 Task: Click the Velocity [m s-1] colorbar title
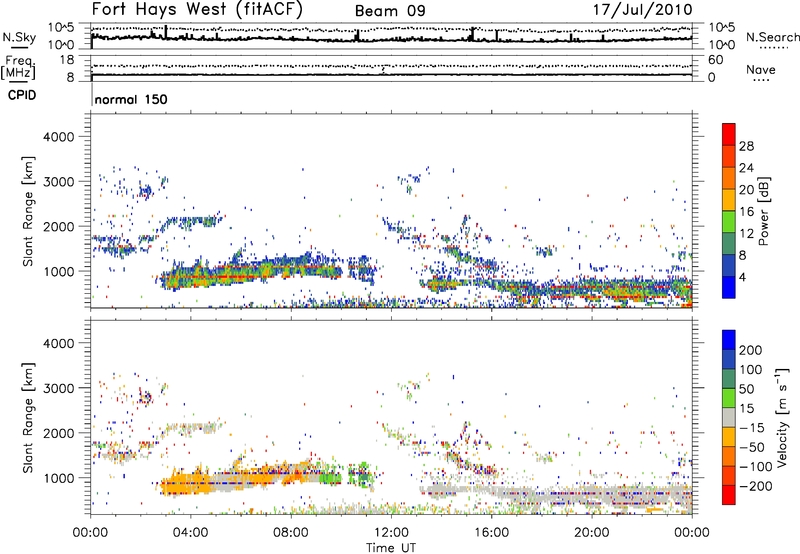[x=781, y=417]
